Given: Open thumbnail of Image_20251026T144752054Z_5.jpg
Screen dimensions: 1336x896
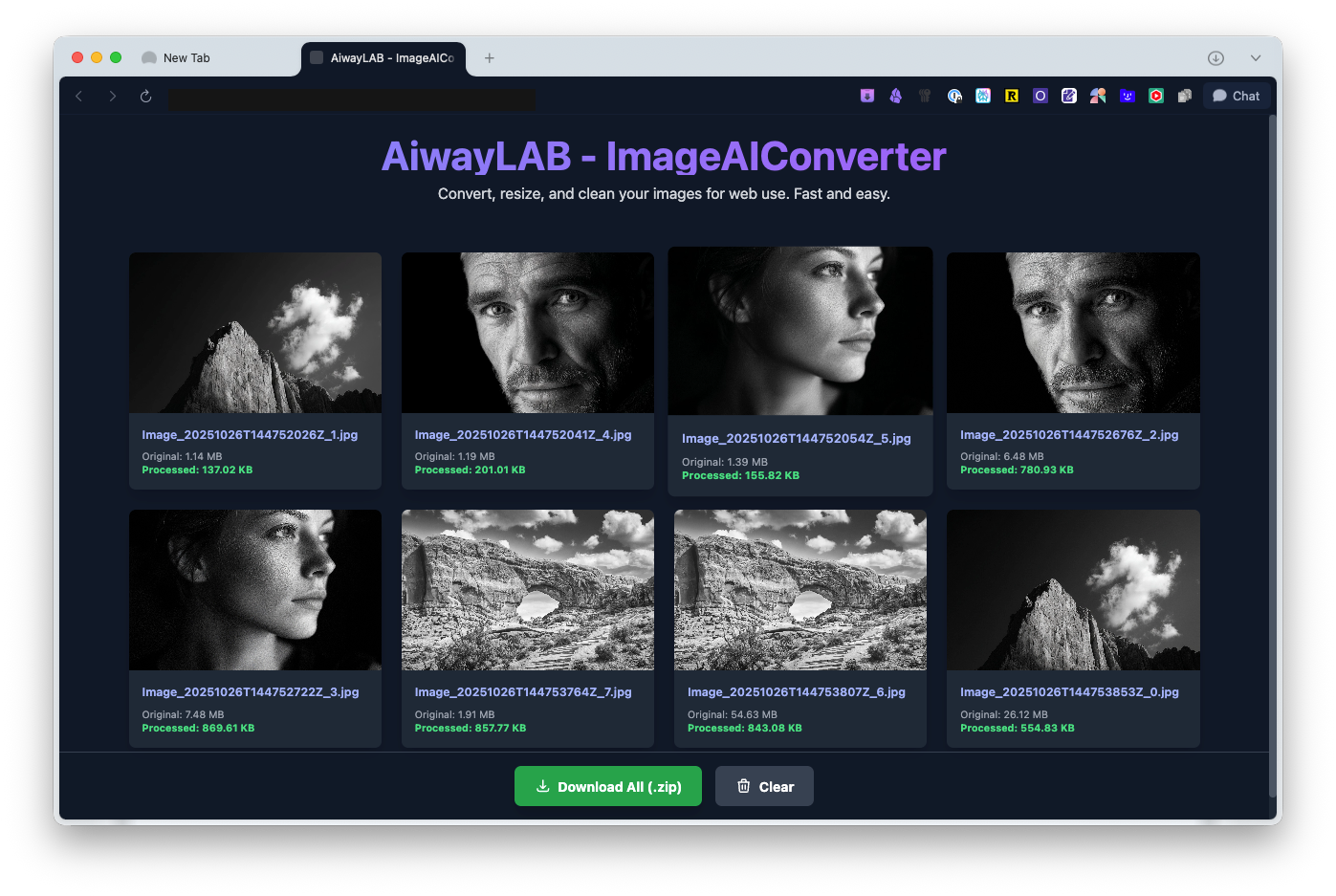Looking at the screenshot, I should [x=800, y=331].
